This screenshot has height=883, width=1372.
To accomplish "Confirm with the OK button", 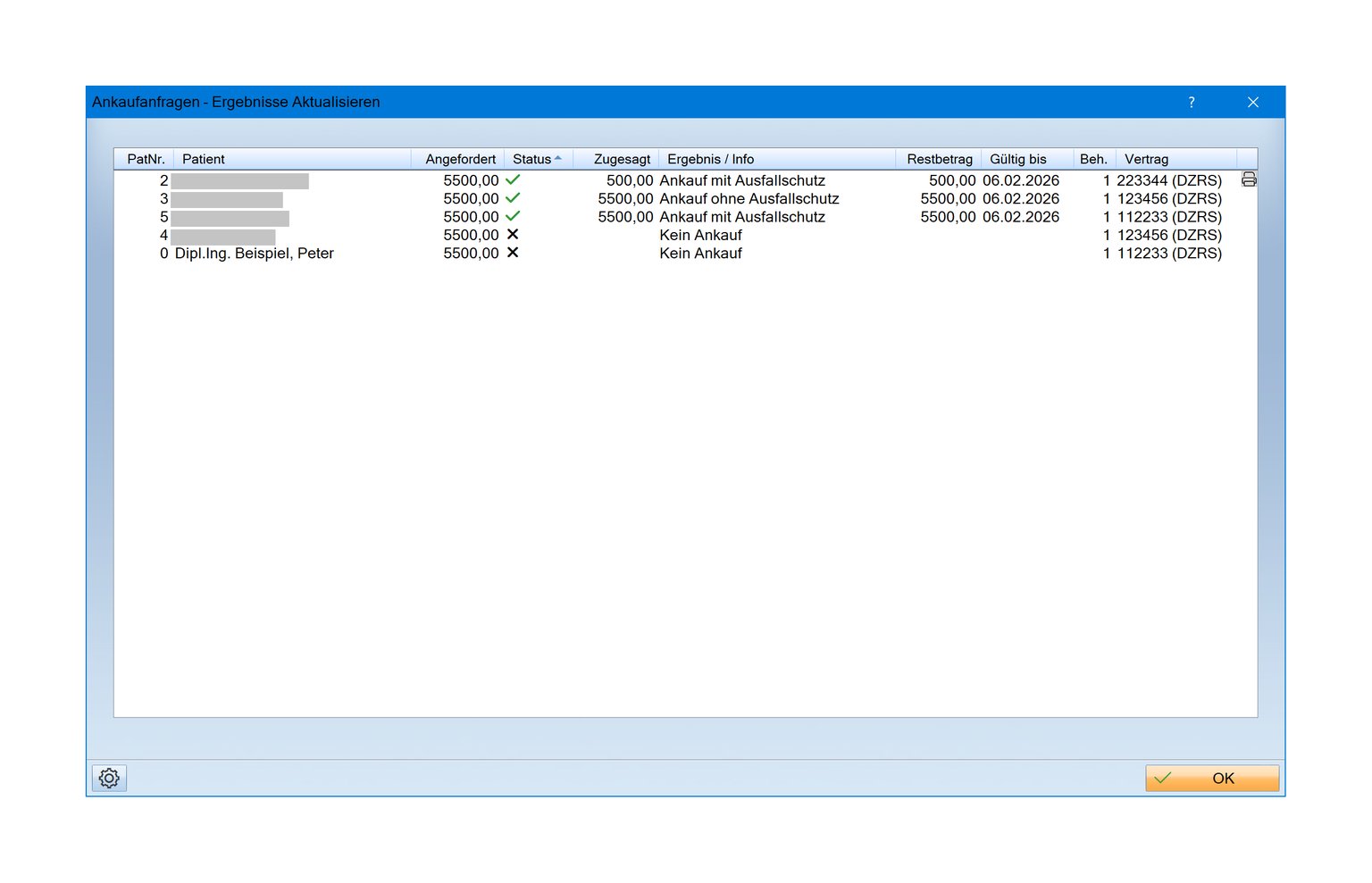I will pyautogui.click(x=1212, y=779).
